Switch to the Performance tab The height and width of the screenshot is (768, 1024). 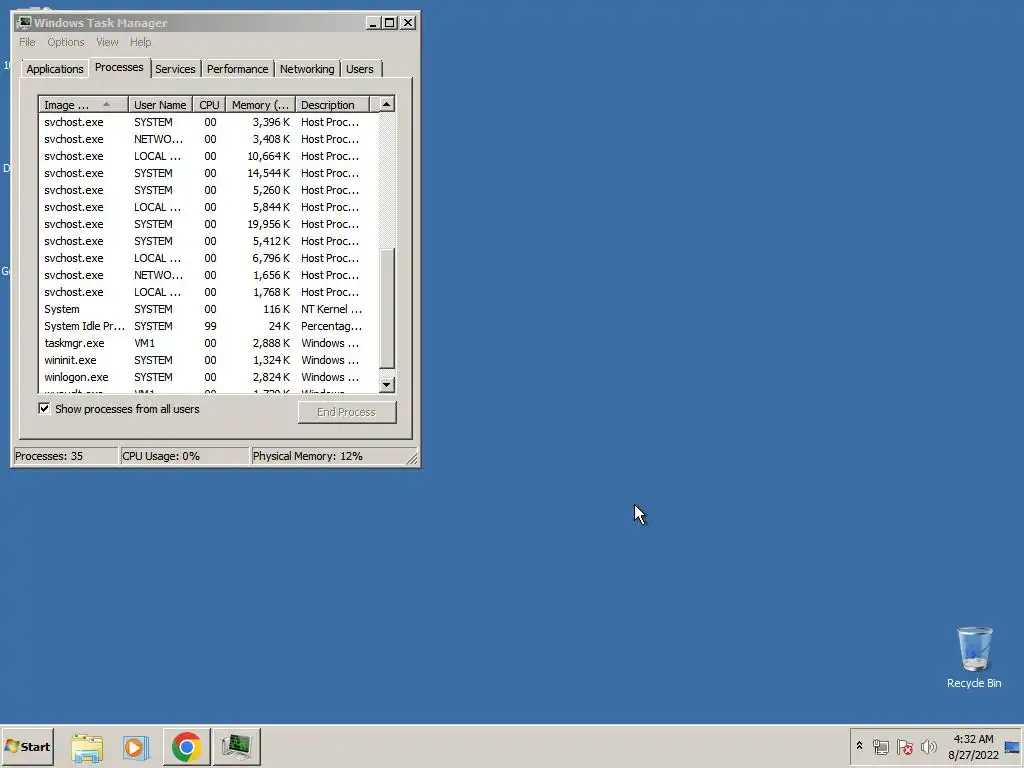238,69
